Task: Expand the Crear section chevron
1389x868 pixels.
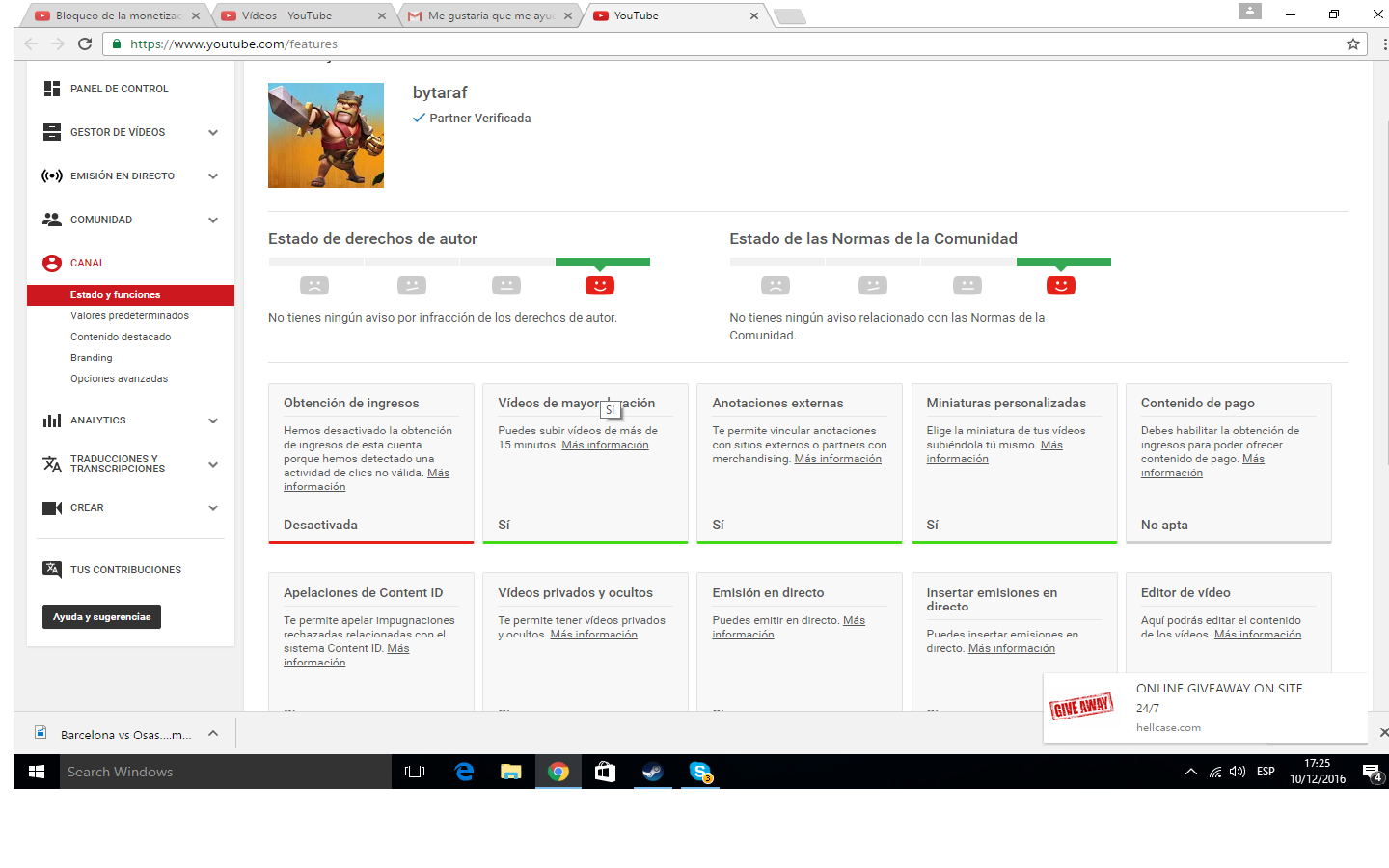Action: 213,508
